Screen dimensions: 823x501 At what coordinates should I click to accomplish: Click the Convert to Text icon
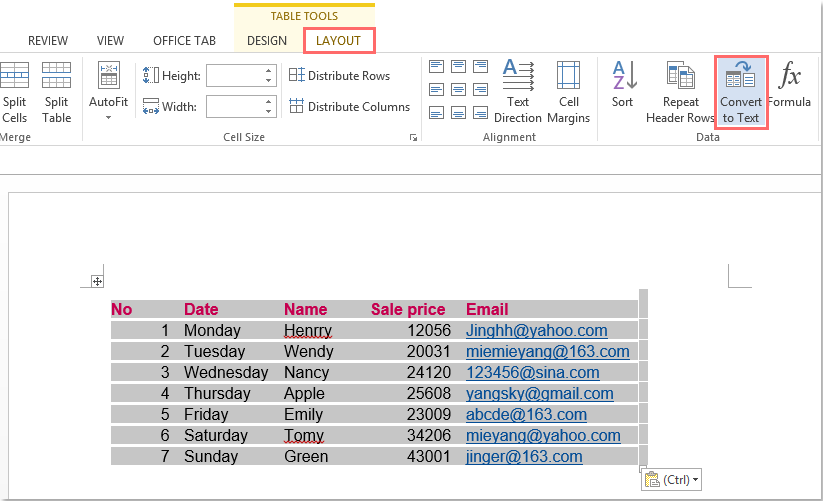(x=741, y=92)
